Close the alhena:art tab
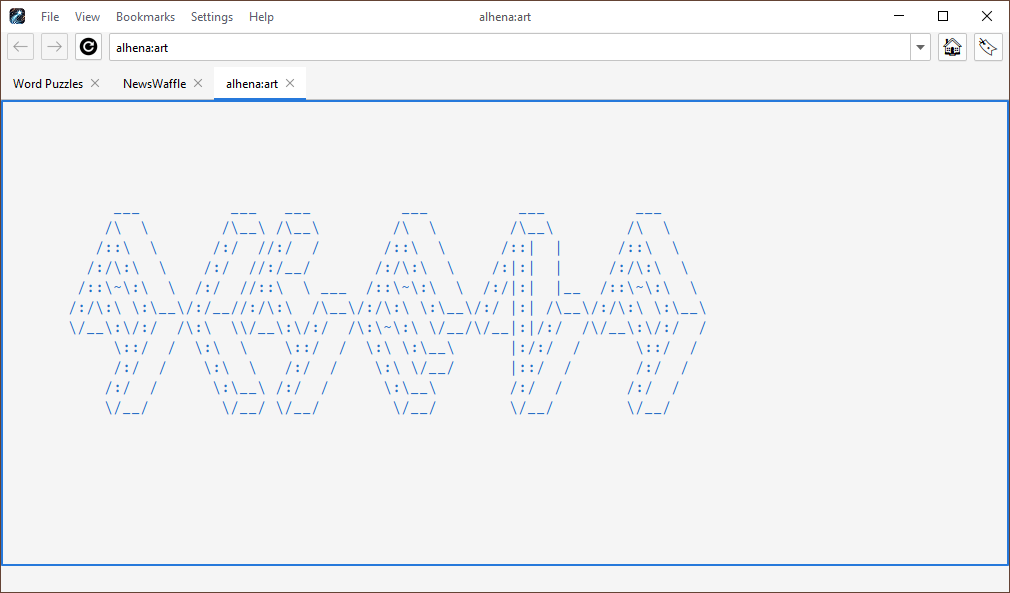 pyautogui.click(x=290, y=83)
